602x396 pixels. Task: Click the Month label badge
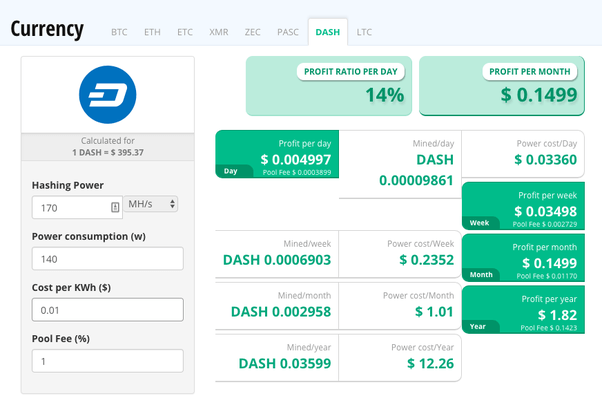tap(481, 275)
